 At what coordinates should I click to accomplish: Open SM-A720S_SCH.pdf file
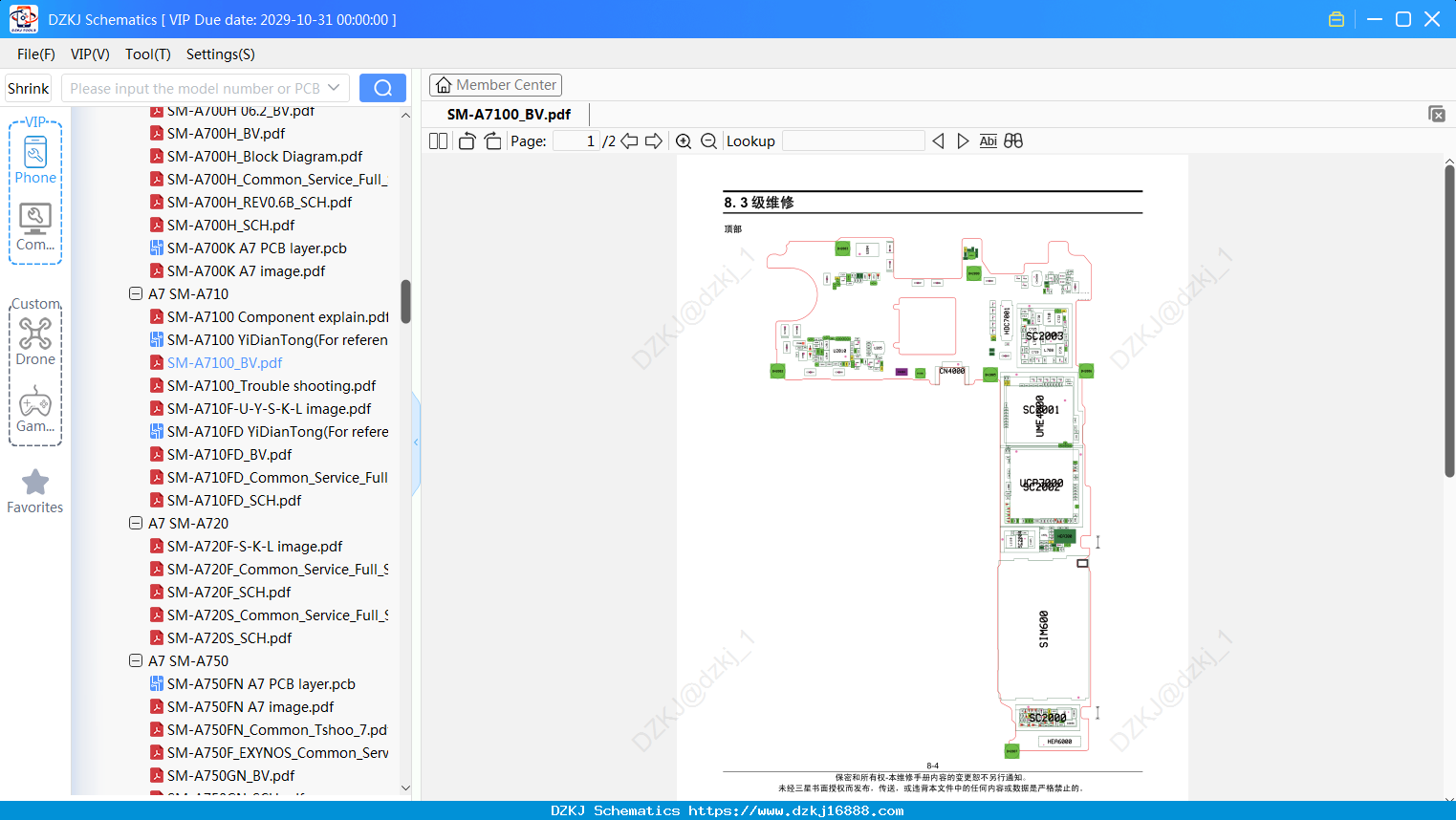coord(229,638)
